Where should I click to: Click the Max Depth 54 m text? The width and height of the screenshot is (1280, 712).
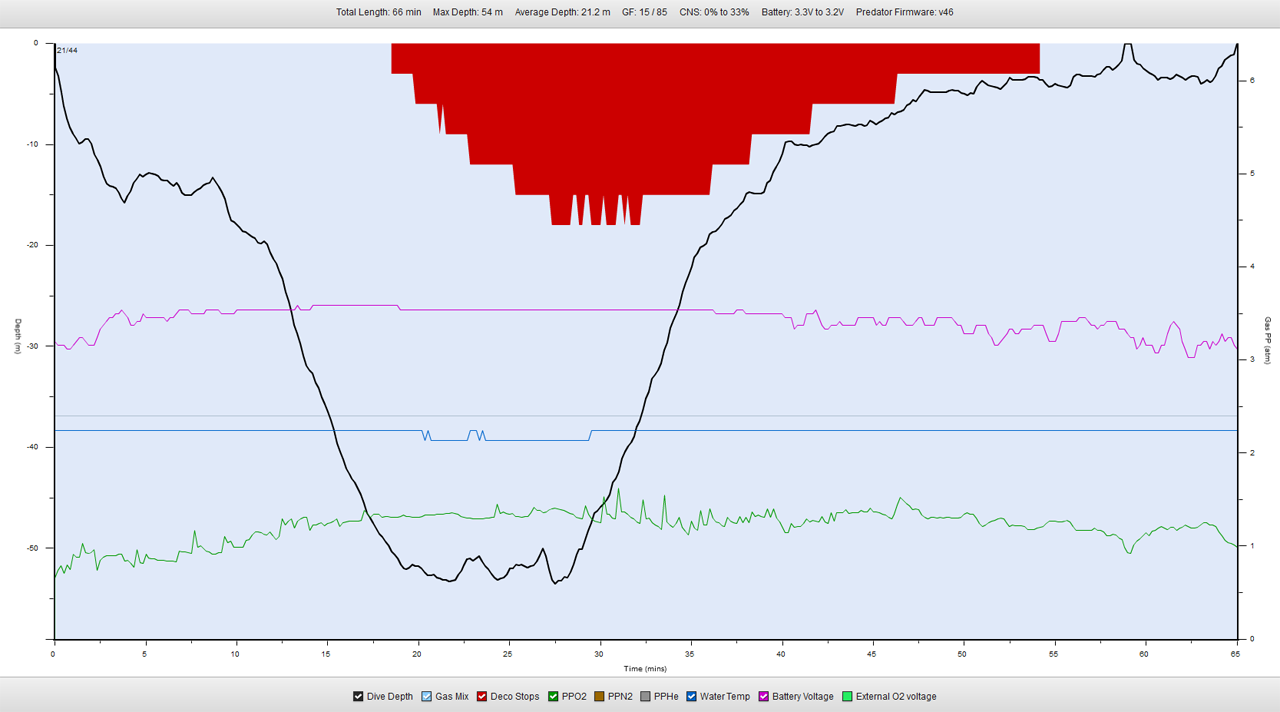point(468,13)
